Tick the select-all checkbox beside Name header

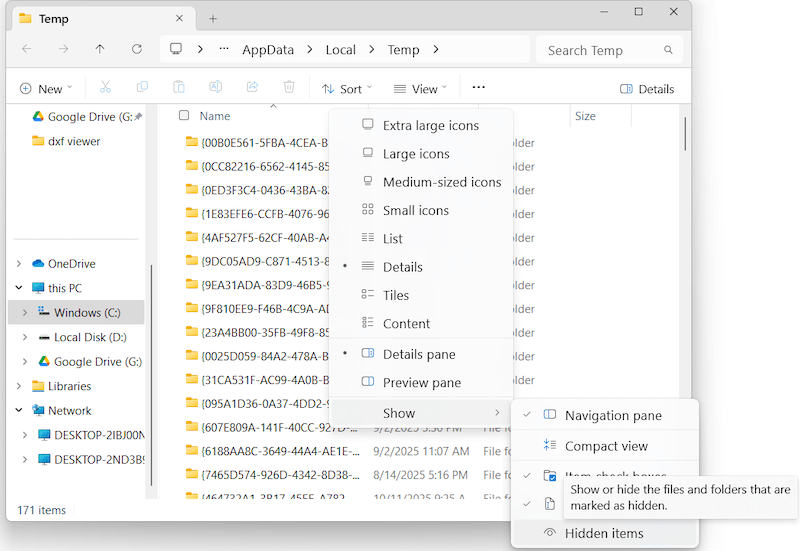click(184, 116)
